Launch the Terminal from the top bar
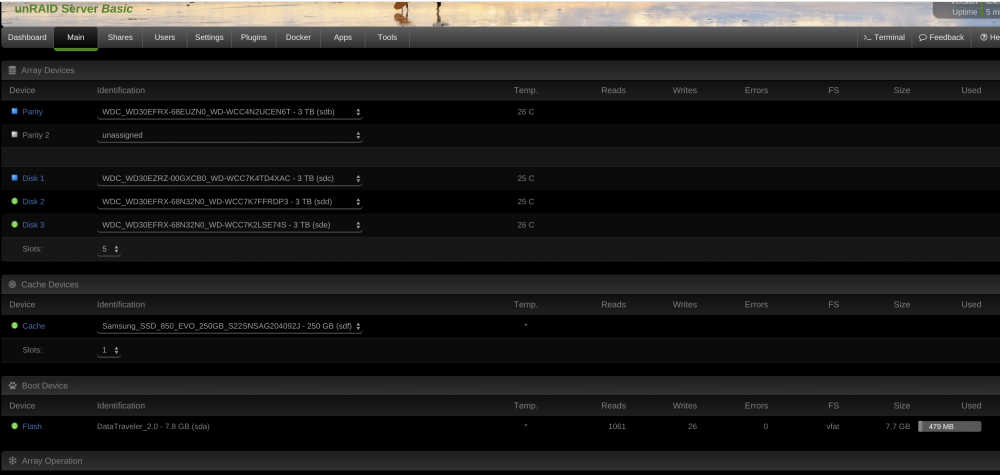This screenshot has height=475, width=1000. tap(884, 38)
